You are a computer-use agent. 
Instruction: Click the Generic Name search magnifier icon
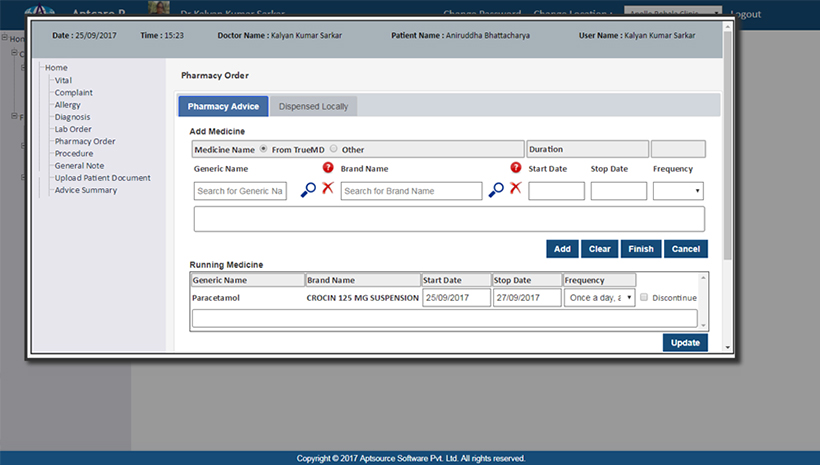[x=308, y=190]
